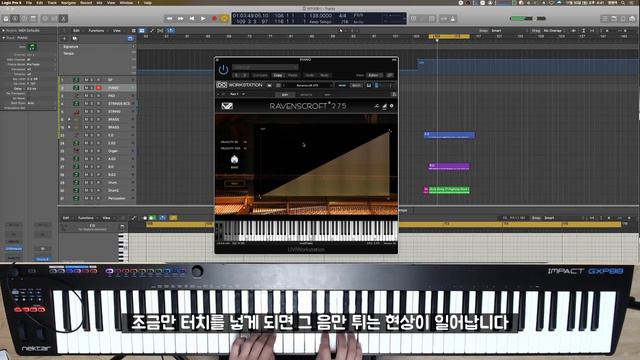640x360 pixels.
Task: Mute the E.G track
Action: point(86,135)
